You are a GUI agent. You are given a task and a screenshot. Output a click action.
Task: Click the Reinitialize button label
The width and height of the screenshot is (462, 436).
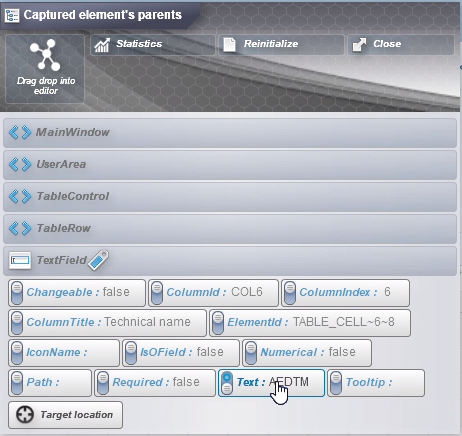pyautogui.click(x=271, y=44)
